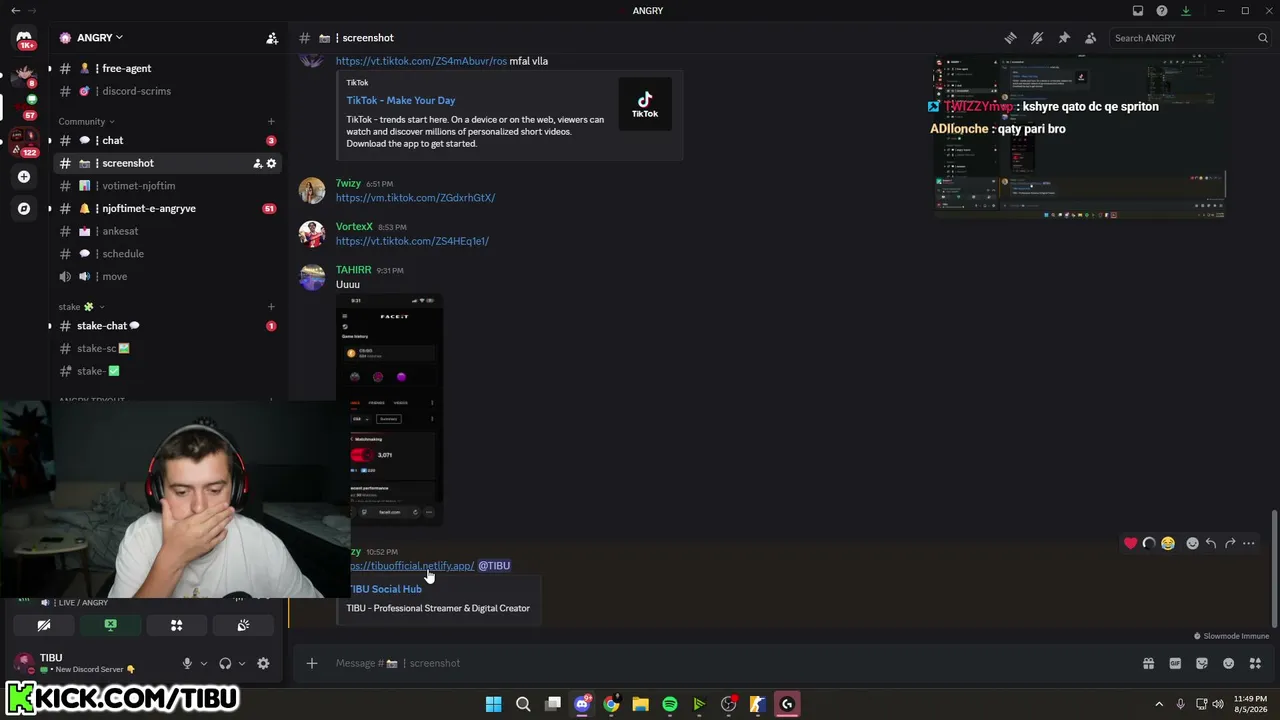
Task: Deafen with the headphones button
Action: point(225,663)
